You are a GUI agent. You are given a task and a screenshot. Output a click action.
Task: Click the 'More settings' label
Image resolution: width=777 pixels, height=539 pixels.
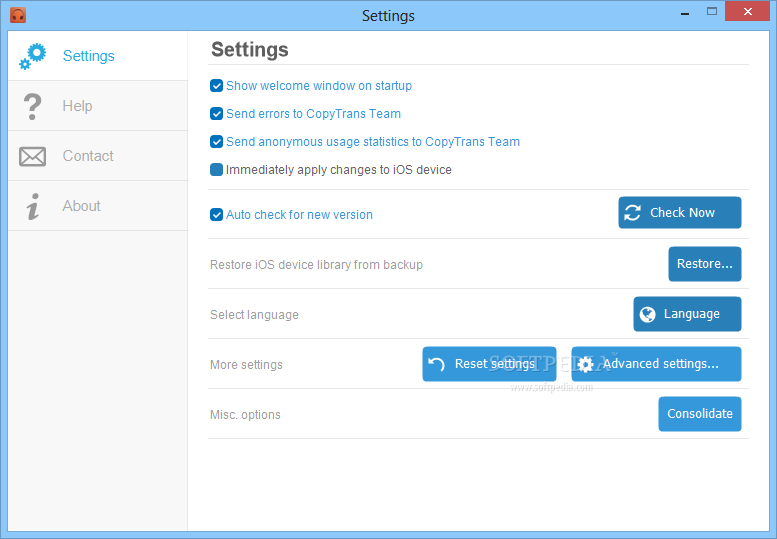click(246, 365)
